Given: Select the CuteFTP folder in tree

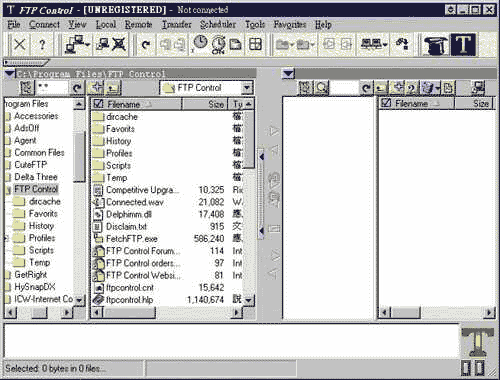Looking at the screenshot, I should pyautogui.click(x=31, y=165).
